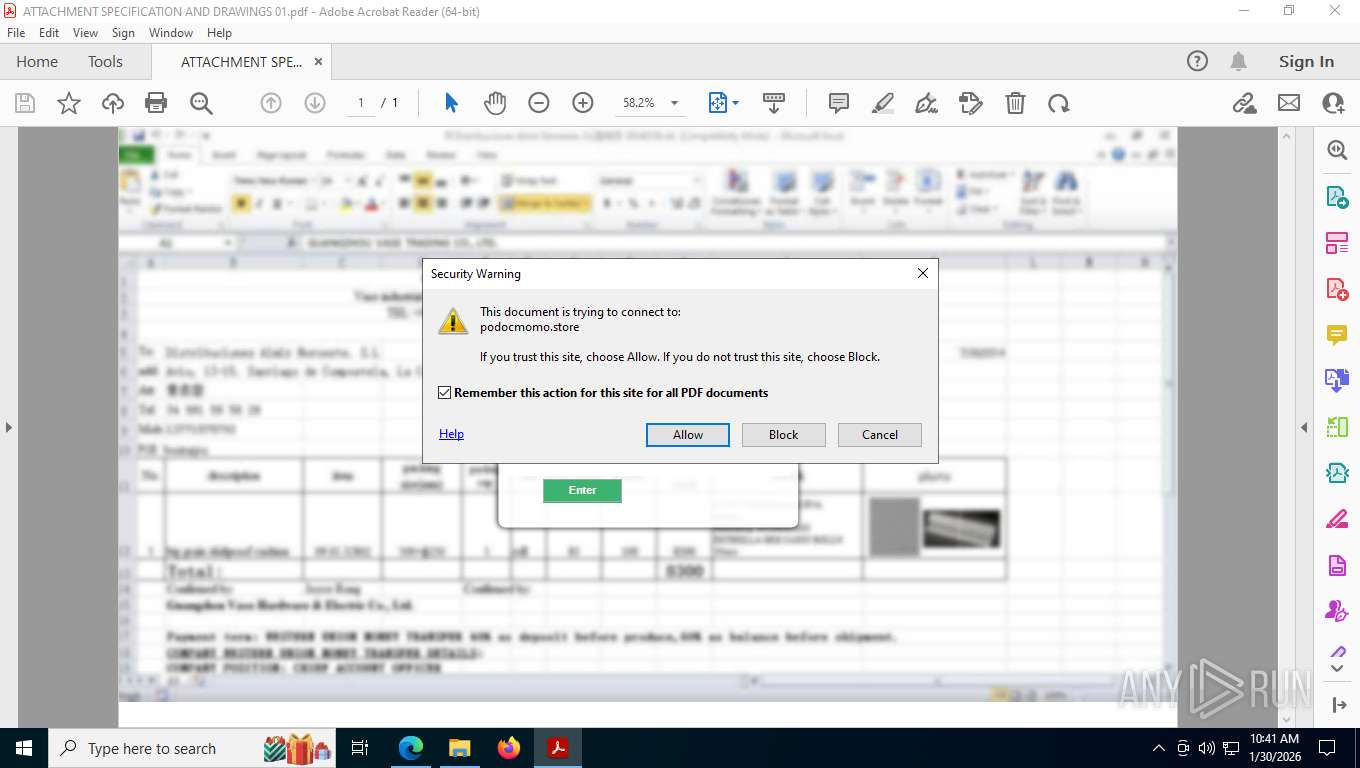
Task: Uncheck Remember this action for this site
Action: (x=445, y=393)
